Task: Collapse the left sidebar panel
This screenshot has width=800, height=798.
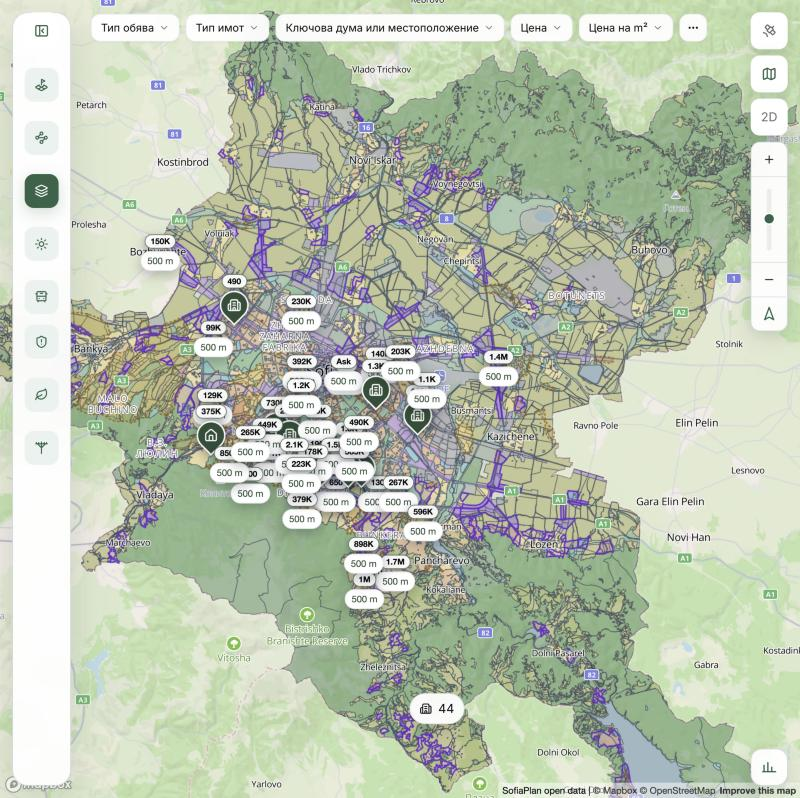Action: pos(41,31)
